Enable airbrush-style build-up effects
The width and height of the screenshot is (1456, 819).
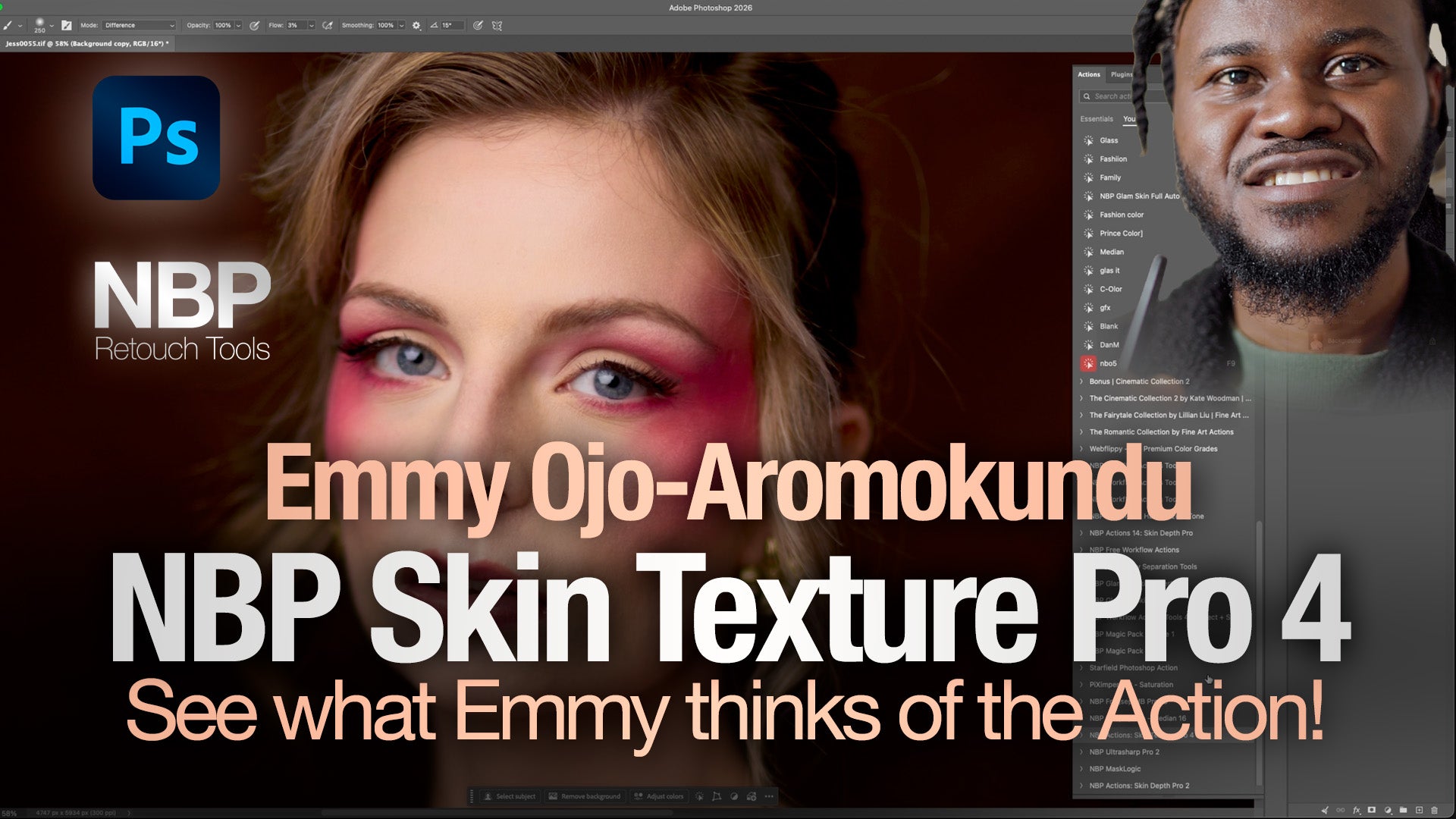328,25
